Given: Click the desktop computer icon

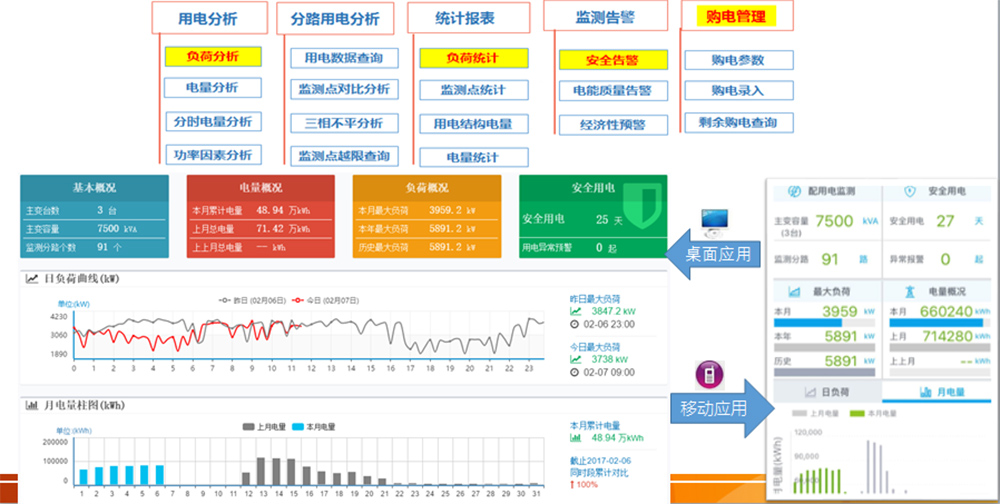Looking at the screenshot, I should (714, 221).
